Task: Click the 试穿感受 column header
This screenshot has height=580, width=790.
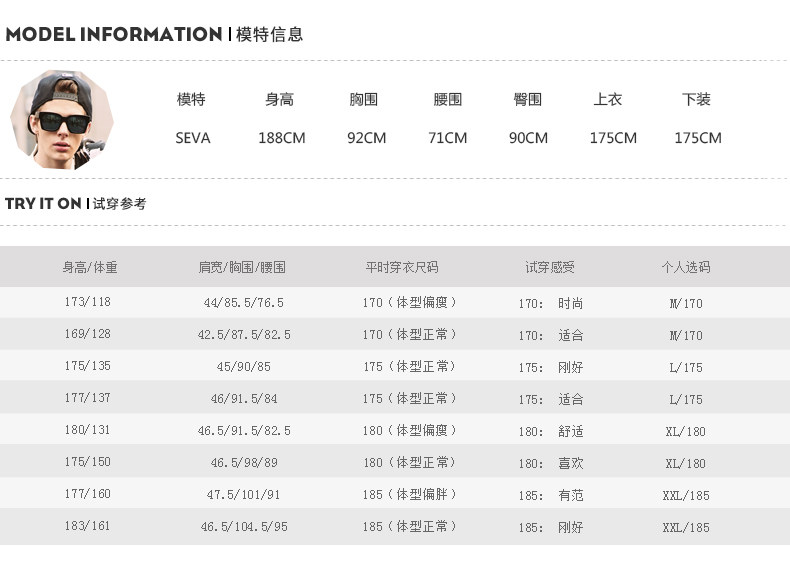Action: 550,267
